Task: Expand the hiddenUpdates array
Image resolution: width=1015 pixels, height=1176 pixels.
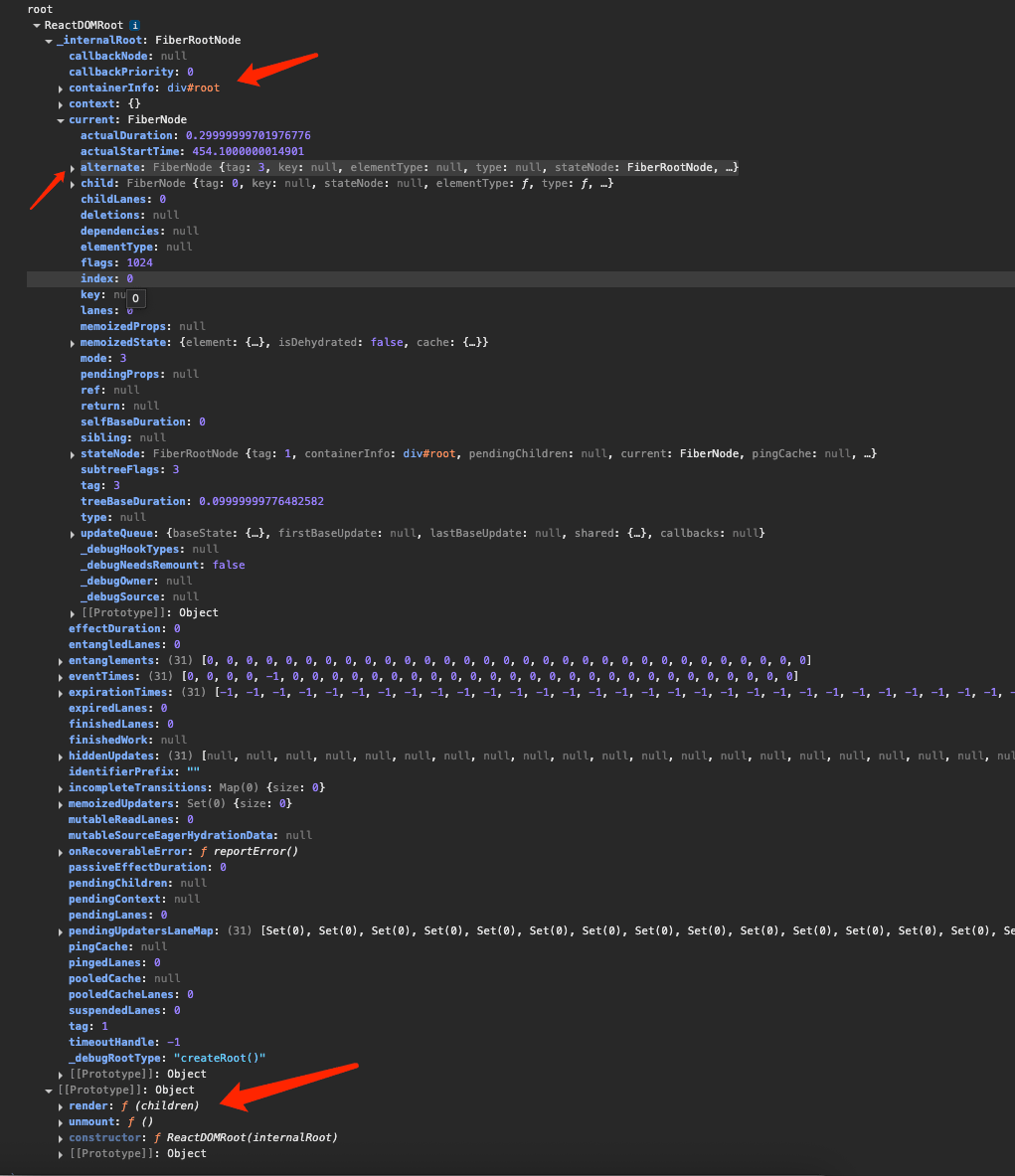Action: tap(61, 756)
